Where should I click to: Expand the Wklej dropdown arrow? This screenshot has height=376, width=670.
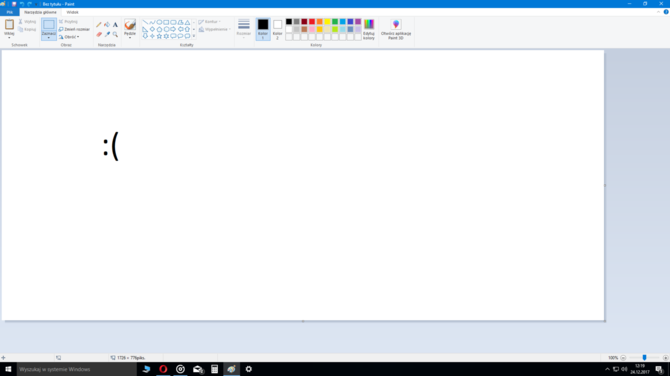[9, 38]
